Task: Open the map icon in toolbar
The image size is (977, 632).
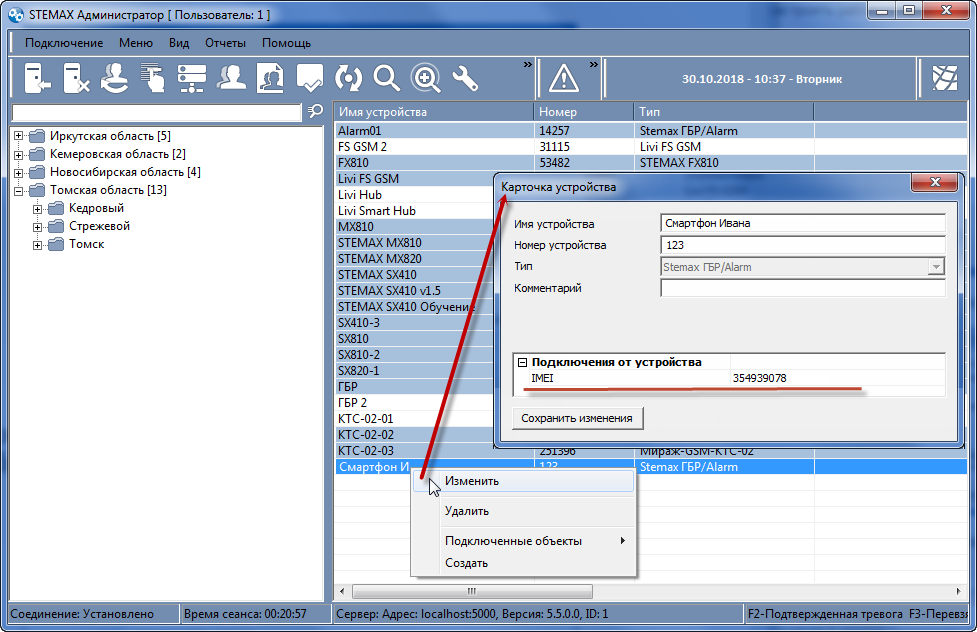Action: (x=945, y=79)
